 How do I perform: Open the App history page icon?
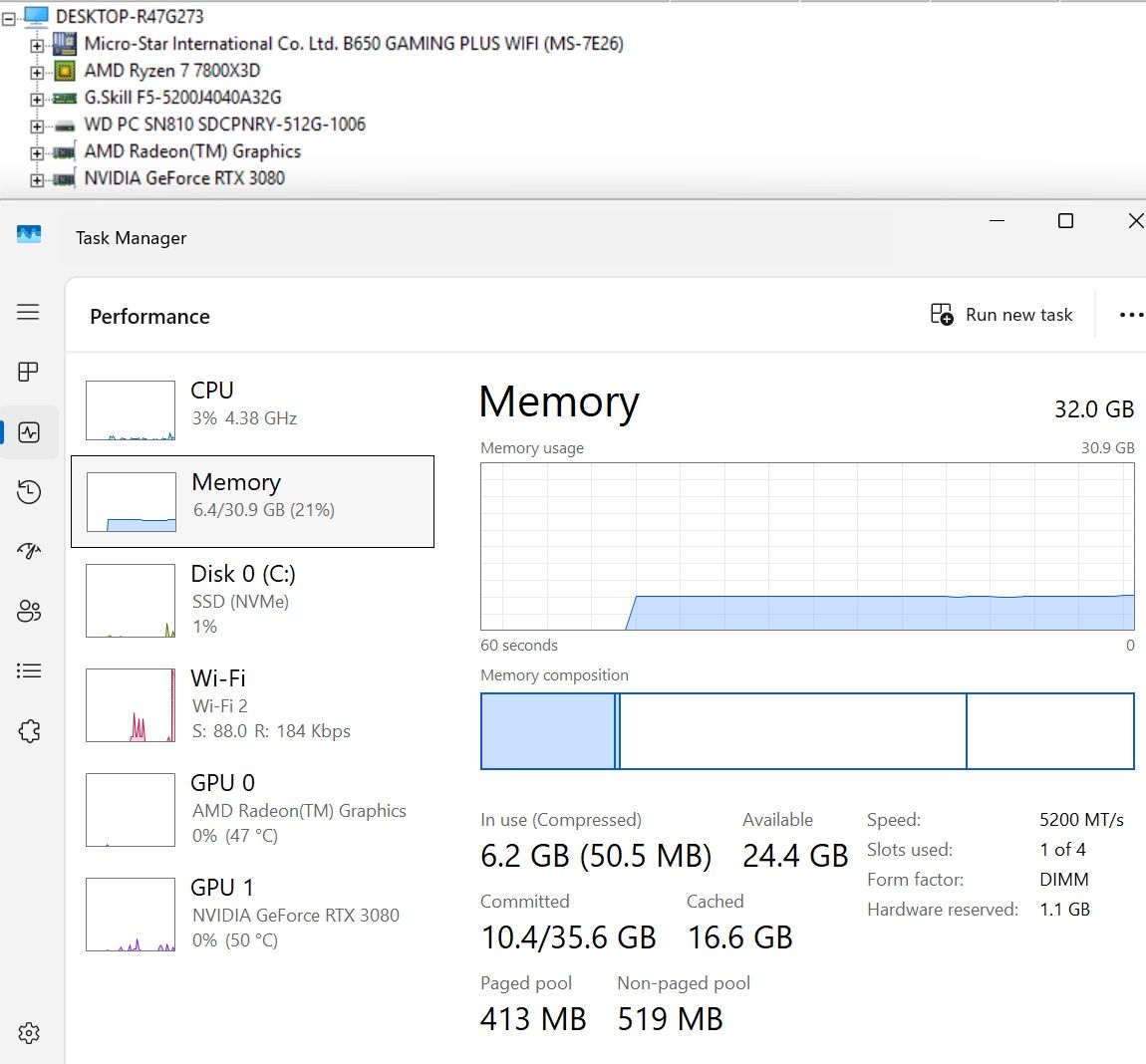tap(29, 492)
